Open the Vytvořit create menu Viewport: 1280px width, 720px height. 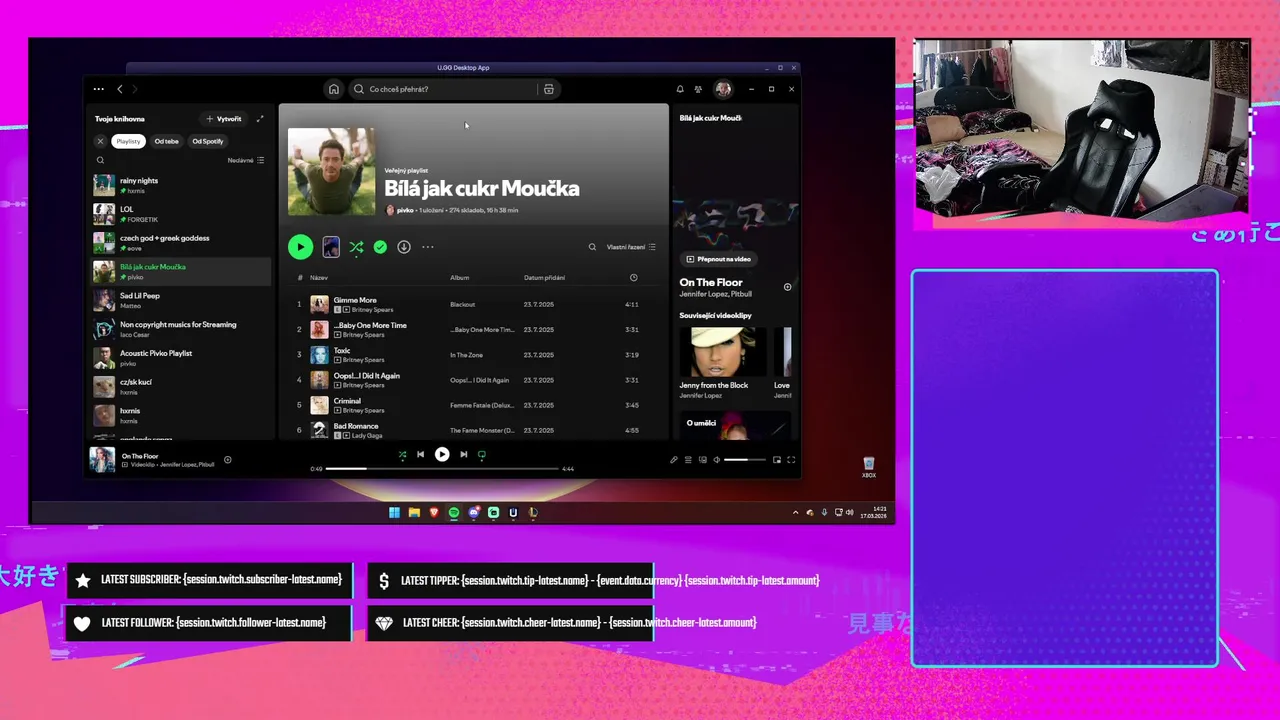tap(224, 118)
